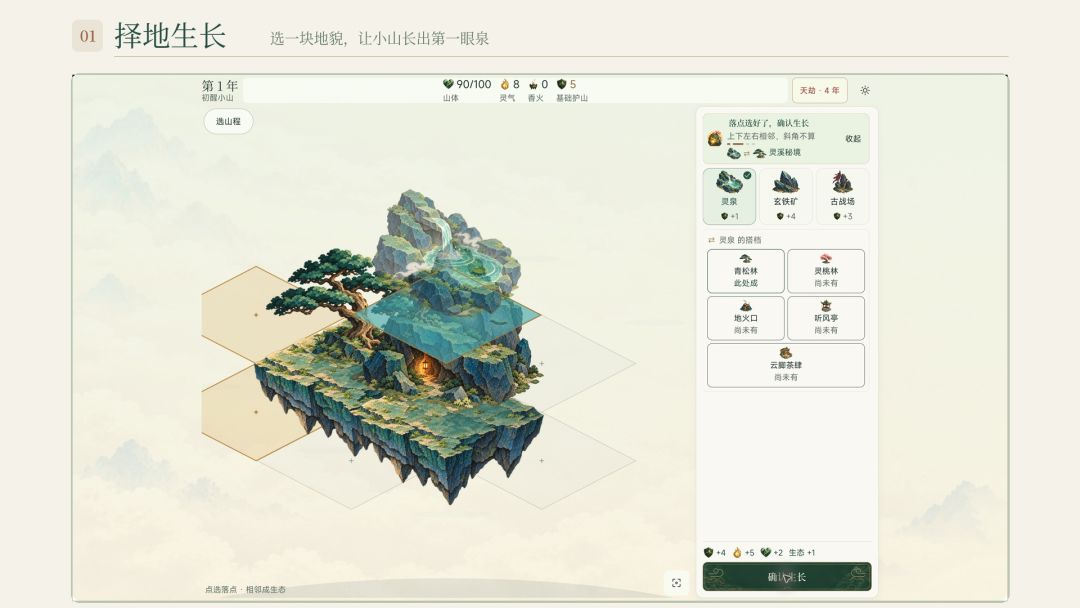Click the heart +2 reward icon above confirm

tap(765, 552)
